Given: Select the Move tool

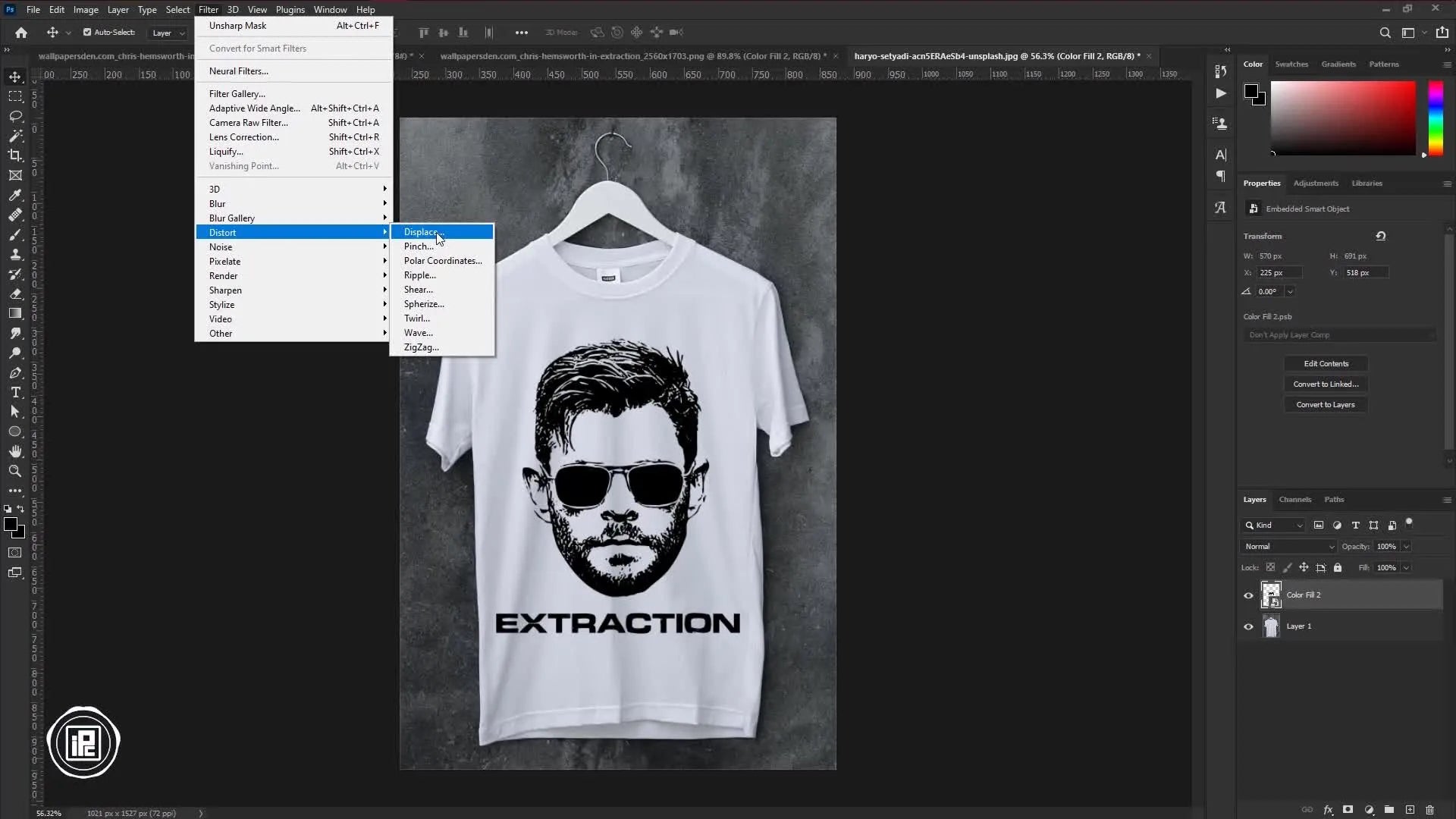Looking at the screenshot, I should (15, 77).
